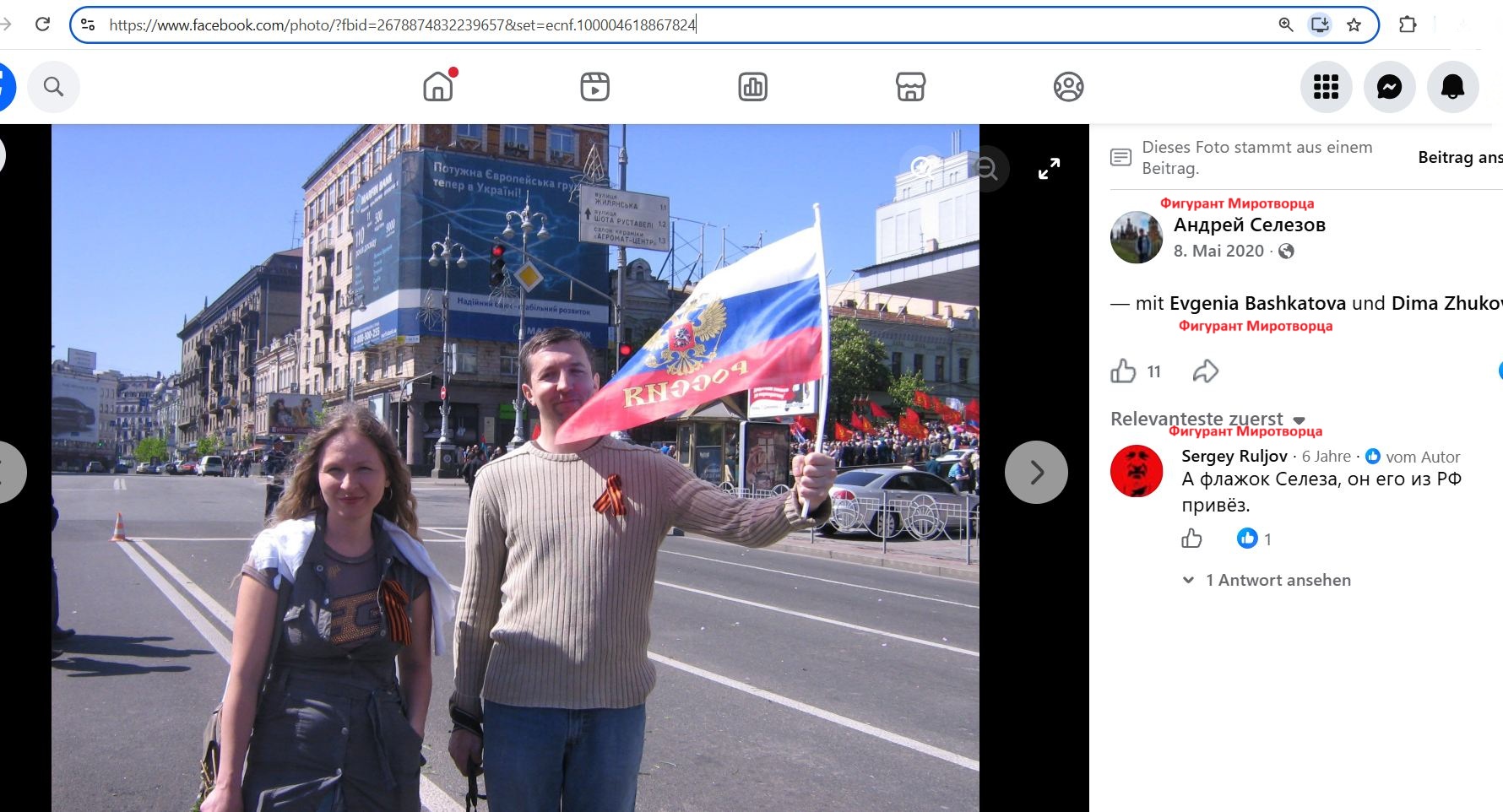Open the notifications bell
Viewport: 1503px width, 812px height.
[x=1452, y=86]
